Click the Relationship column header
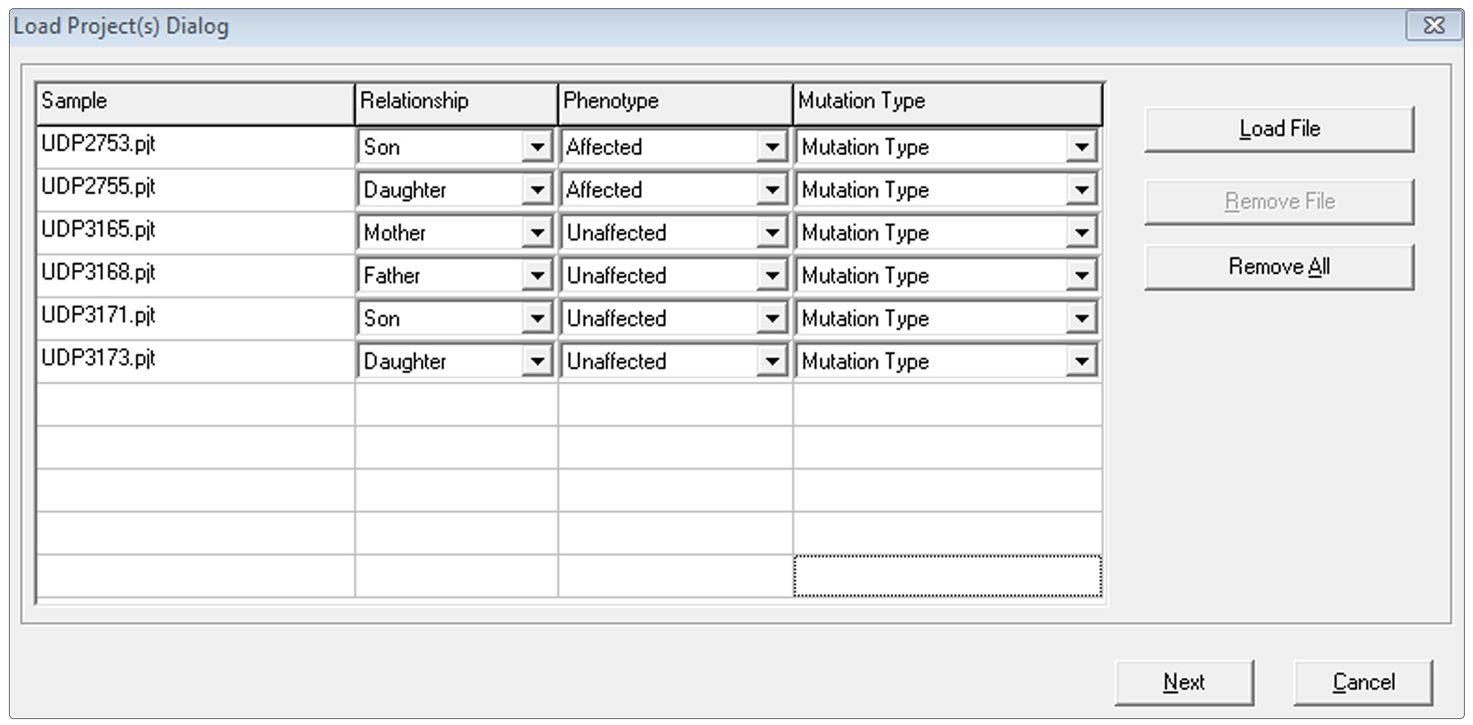The width and height of the screenshot is (1473, 725). [457, 103]
